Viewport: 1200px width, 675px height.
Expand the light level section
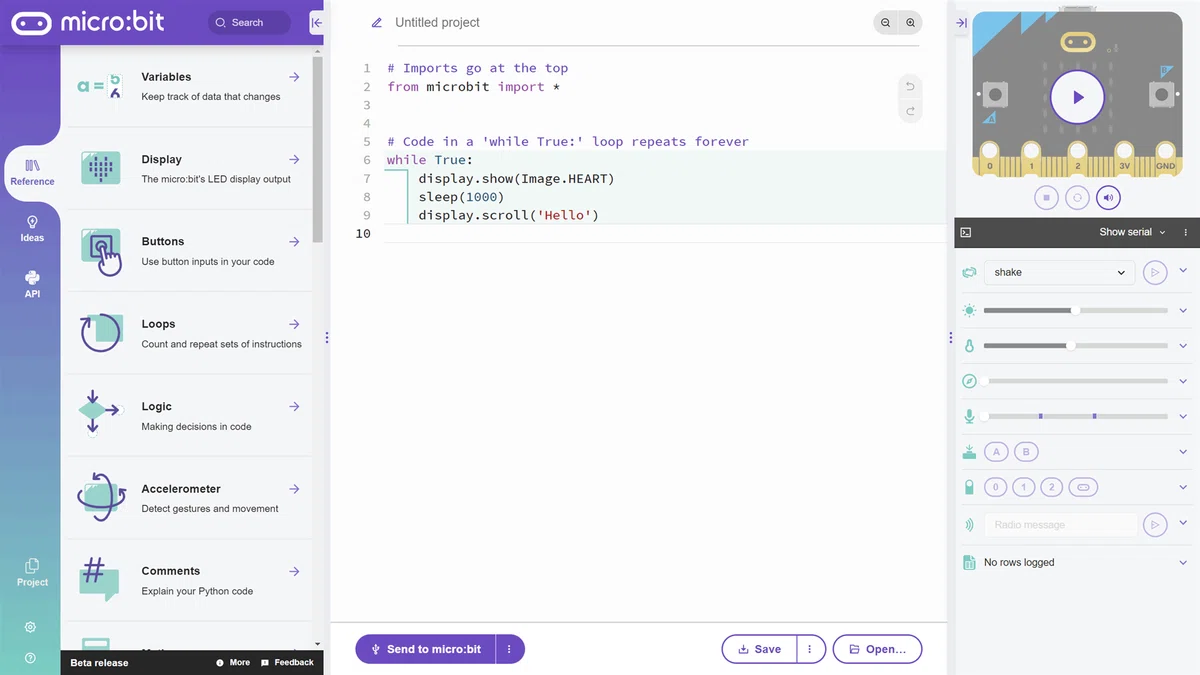point(1183,310)
